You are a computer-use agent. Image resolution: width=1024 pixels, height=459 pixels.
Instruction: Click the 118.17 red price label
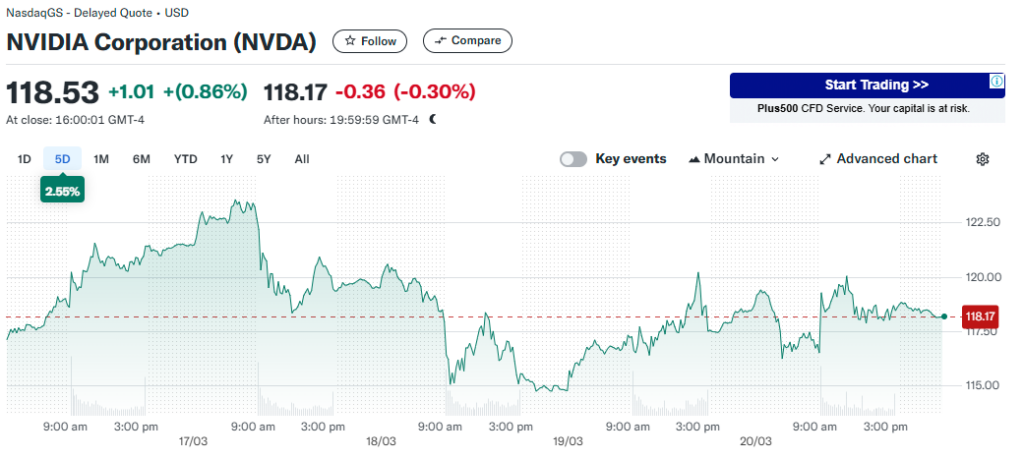(979, 317)
